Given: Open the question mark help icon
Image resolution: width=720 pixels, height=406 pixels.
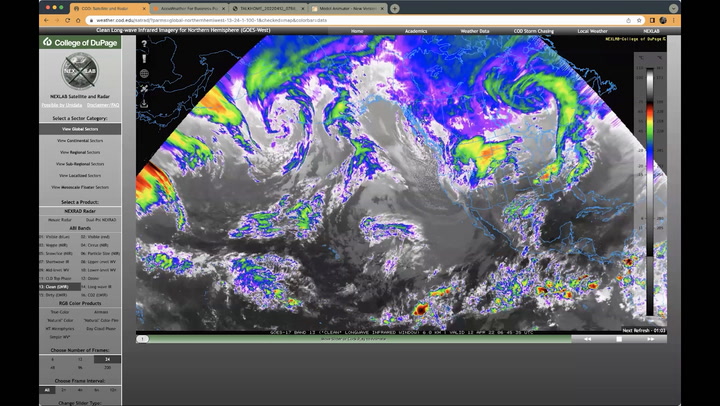Looking at the screenshot, I should click(x=144, y=44).
